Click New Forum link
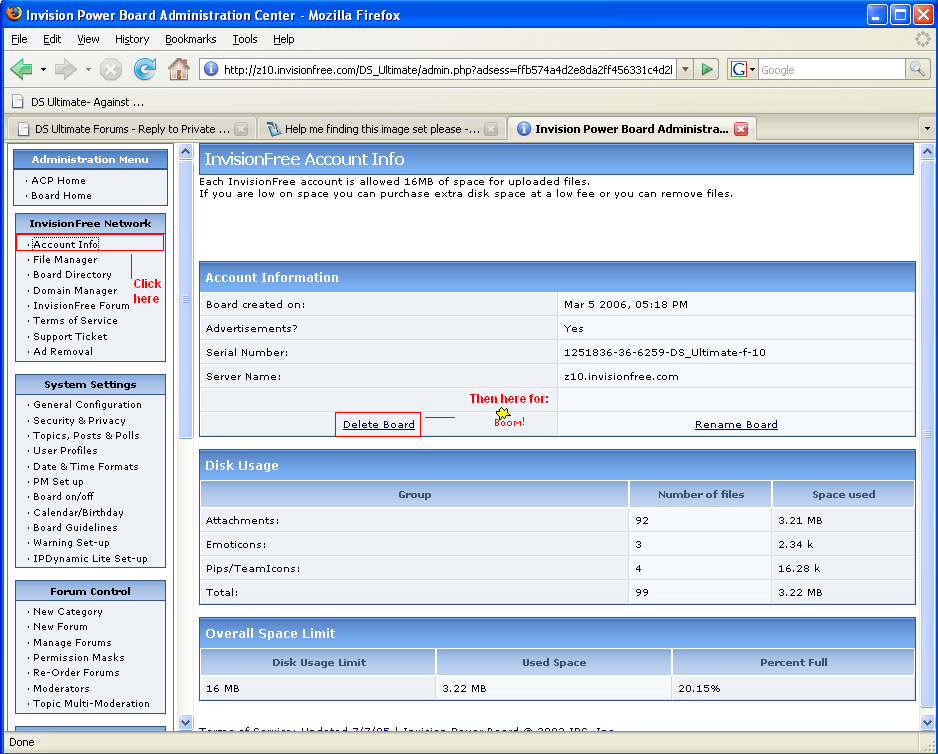Screen dimensions: 938x754 click(x=60, y=627)
